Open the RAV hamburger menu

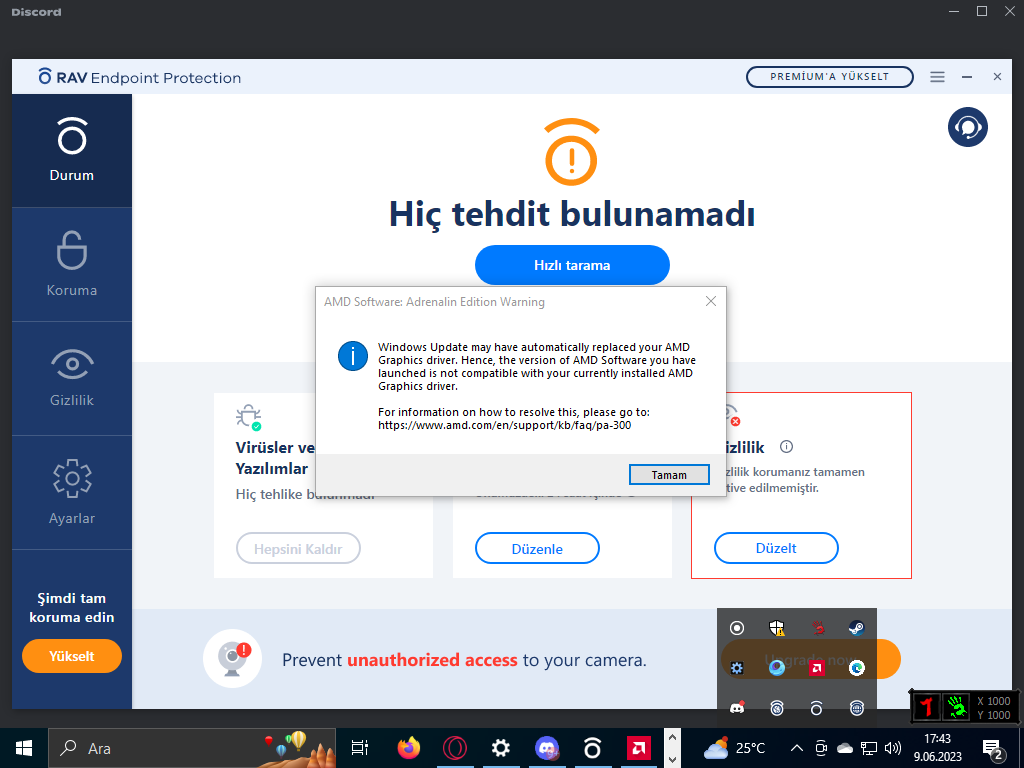937,77
